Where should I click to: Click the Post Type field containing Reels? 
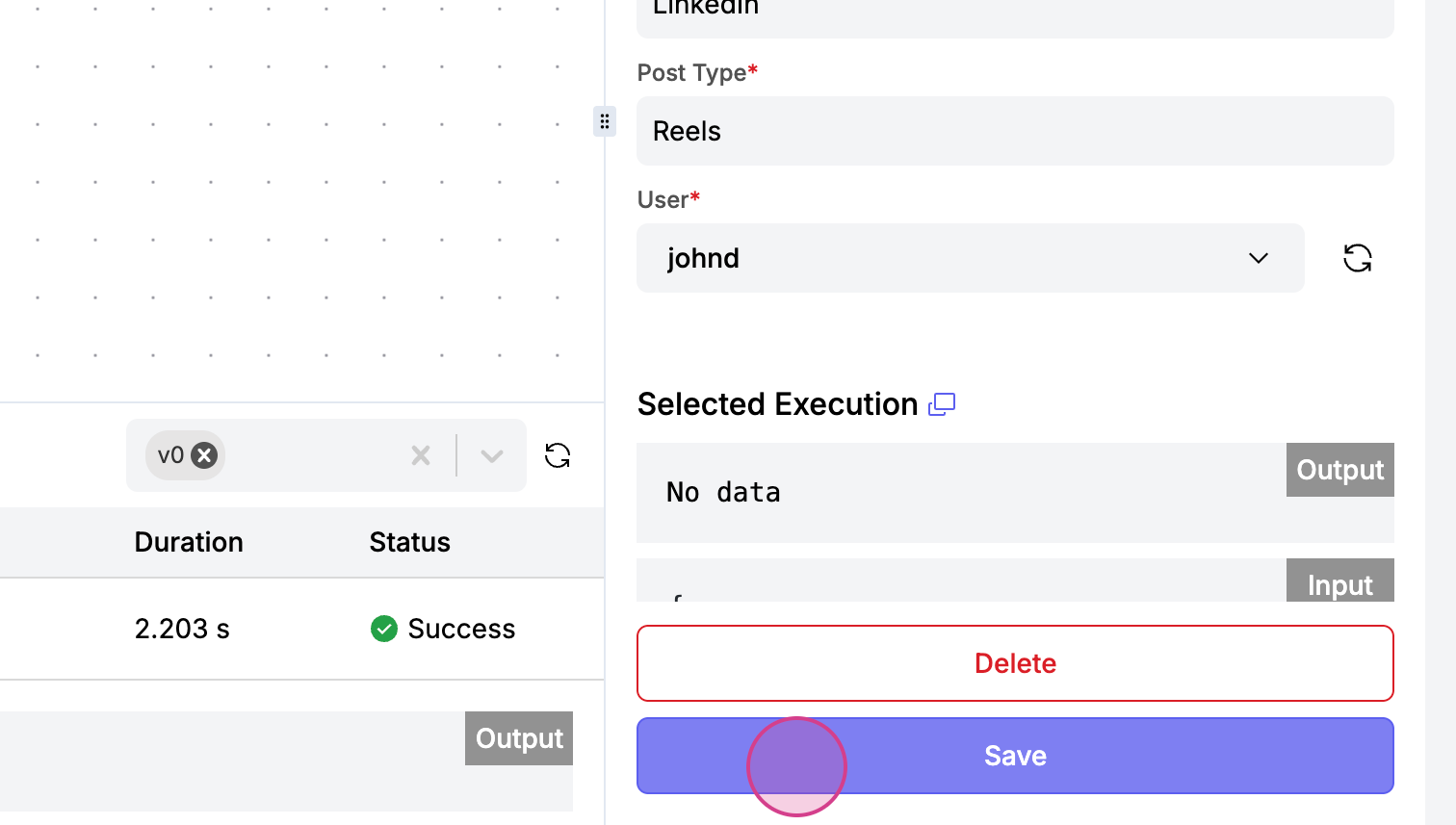coord(1015,131)
